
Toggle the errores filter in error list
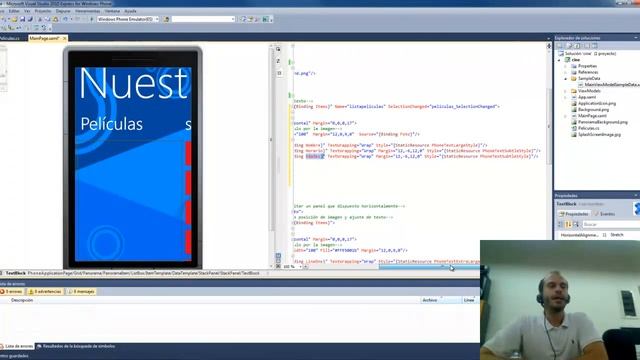(12, 291)
